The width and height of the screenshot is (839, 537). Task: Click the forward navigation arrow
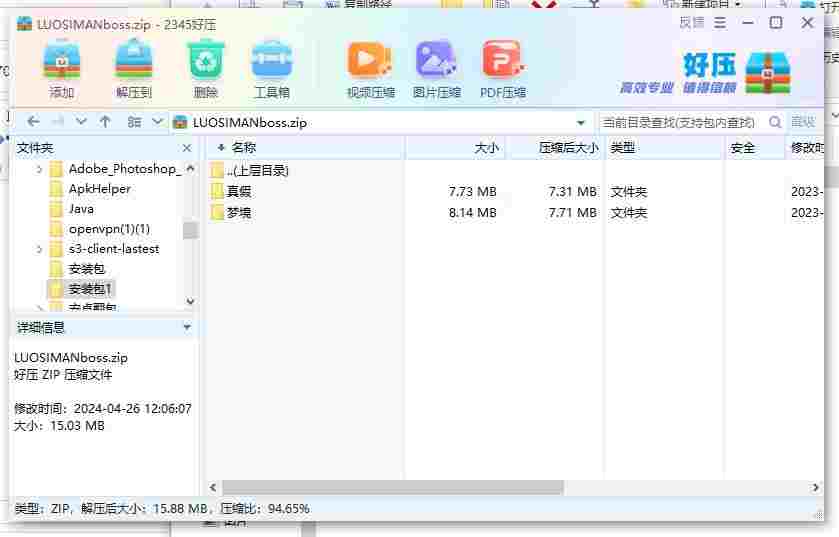[x=58, y=122]
